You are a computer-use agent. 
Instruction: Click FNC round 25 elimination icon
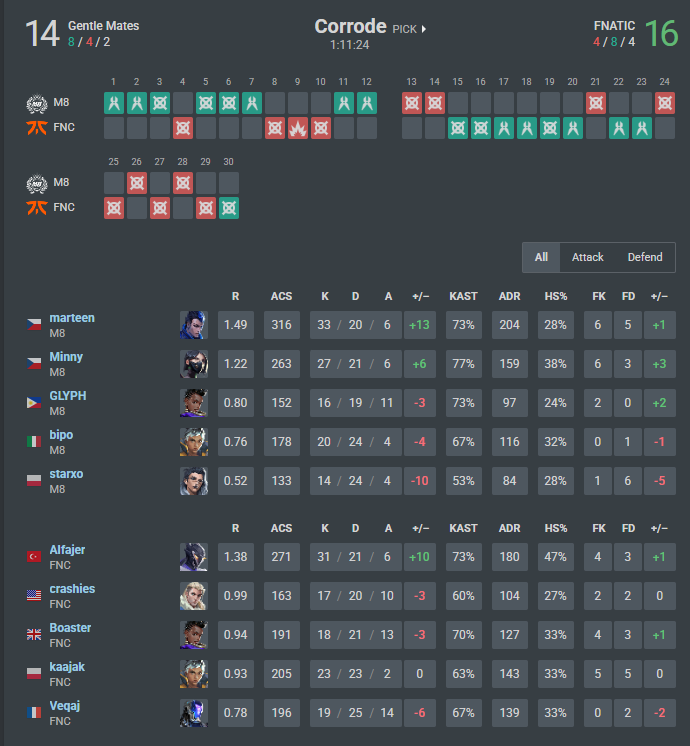[x=114, y=208]
